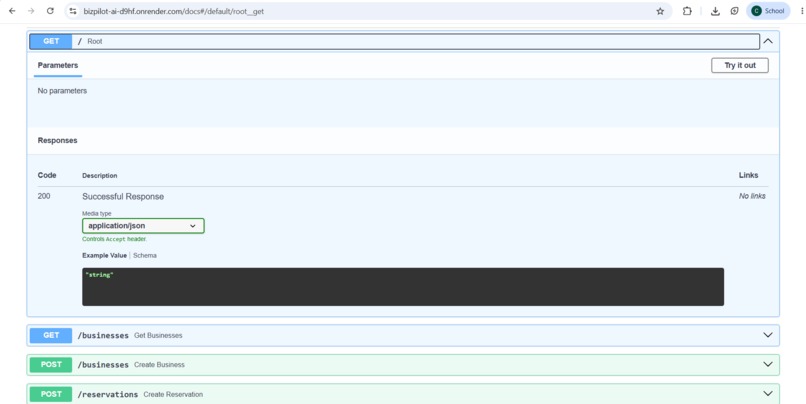Viewport: 806px width, 404px height.
Task: Click "Successful Response" description text
Action: click(x=123, y=196)
